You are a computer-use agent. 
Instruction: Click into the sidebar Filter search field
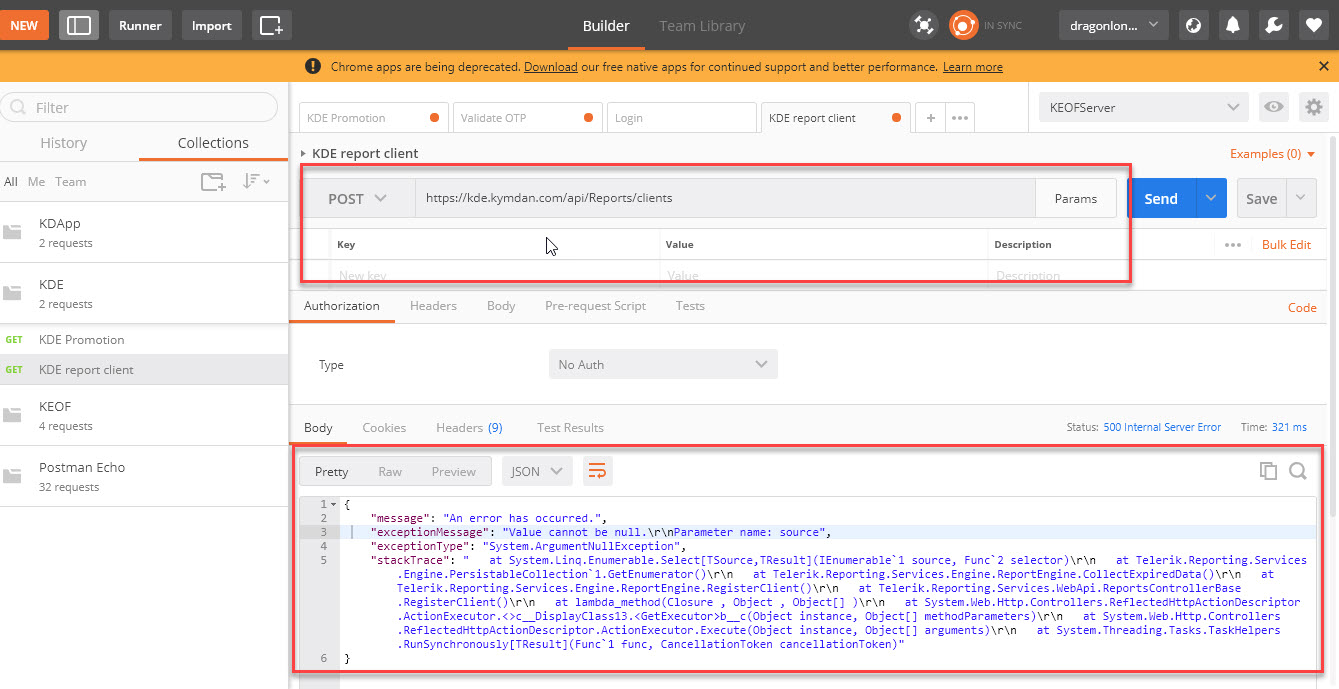[139, 107]
